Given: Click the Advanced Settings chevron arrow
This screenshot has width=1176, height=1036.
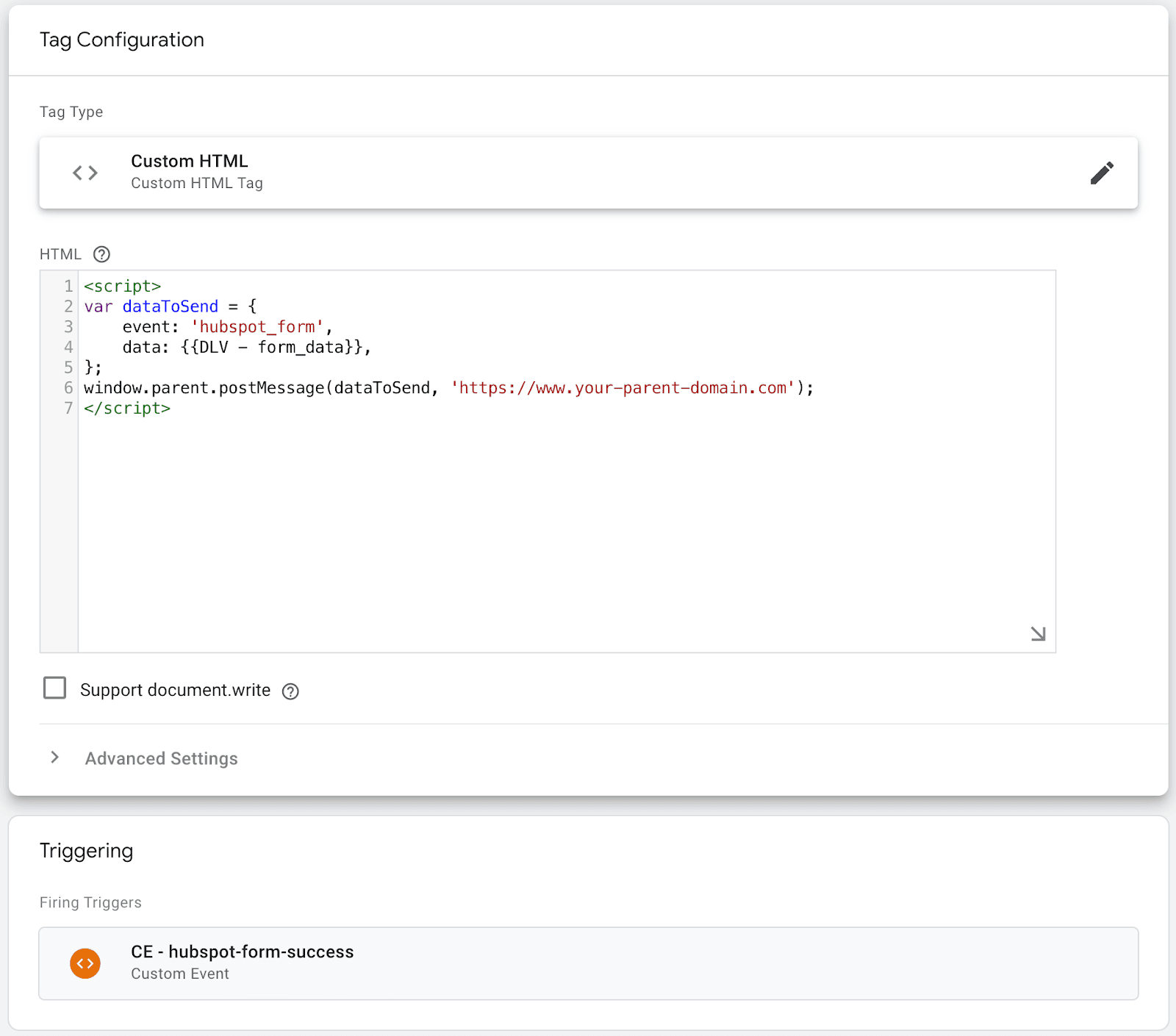Looking at the screenshot, I should tap(54, 758).
